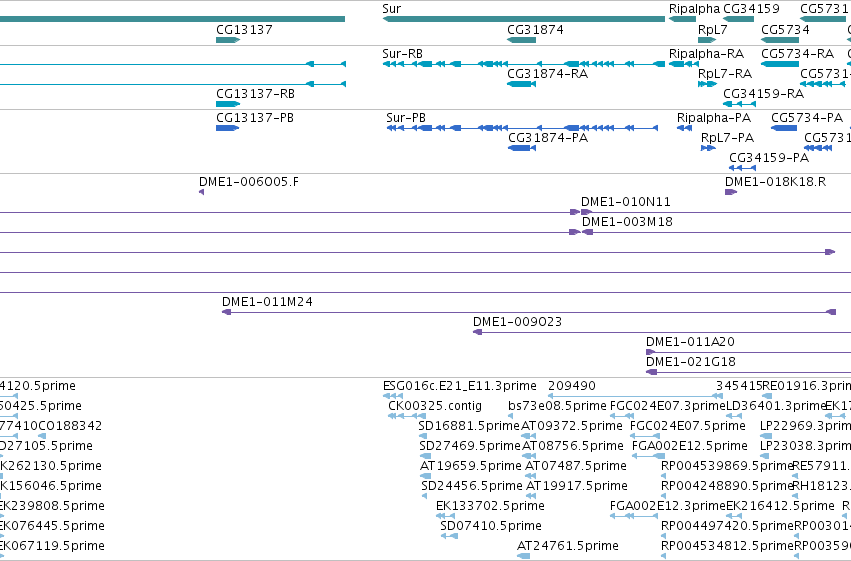The width and height of the screenshot is (851, 561).
Task: Open the CG34159-RA transcript label
Action: point(764,94)
